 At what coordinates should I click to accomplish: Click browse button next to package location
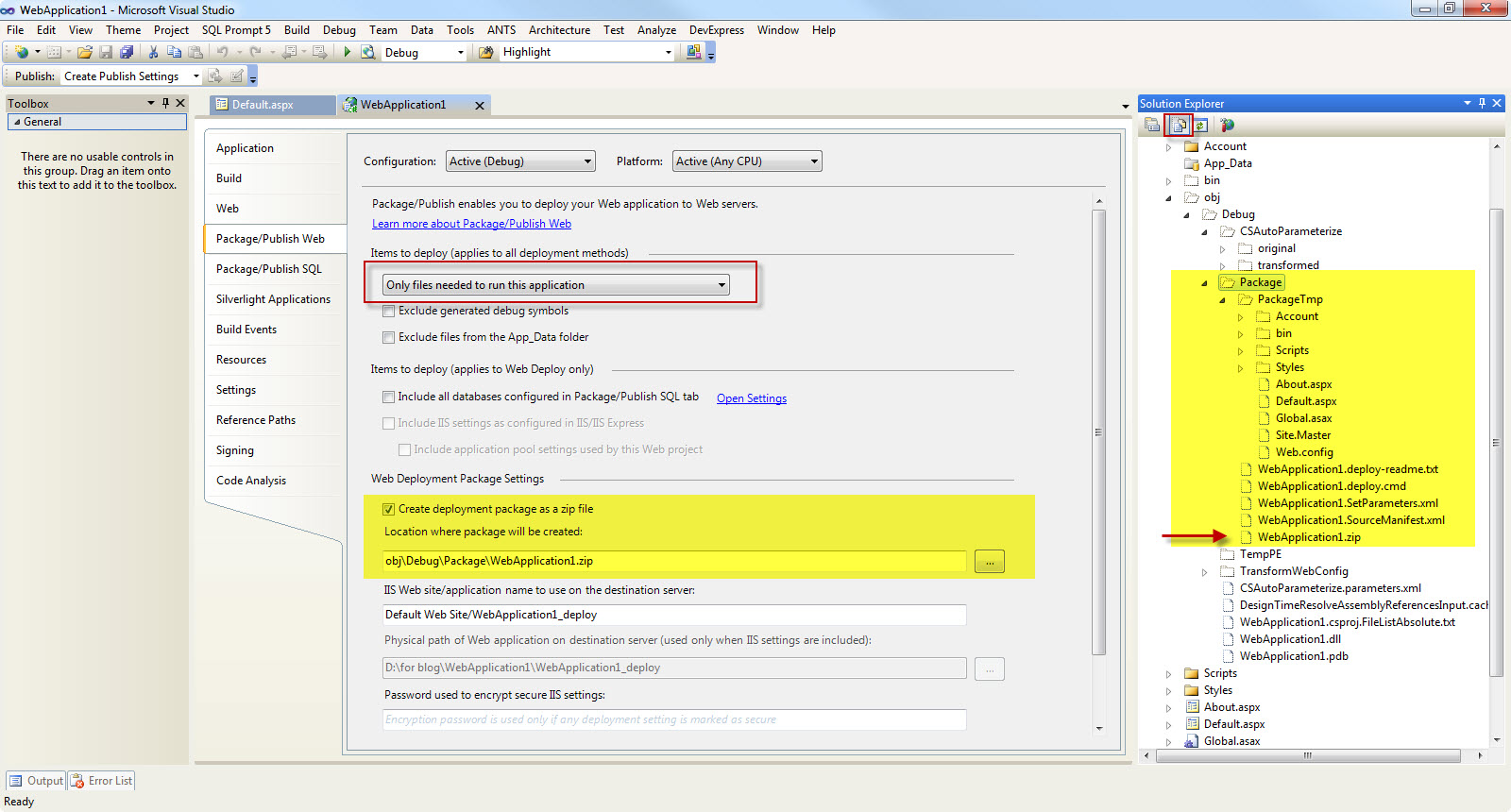(990, 562)
